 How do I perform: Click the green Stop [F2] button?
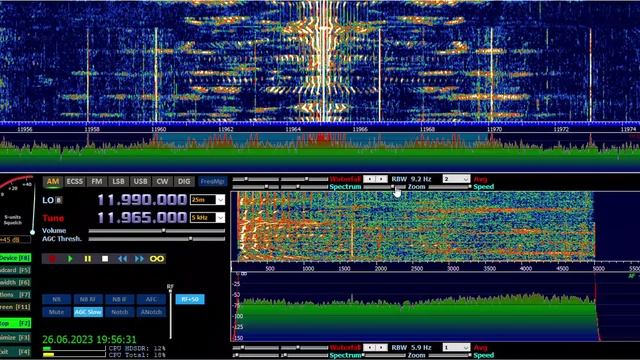coord(15,323)
